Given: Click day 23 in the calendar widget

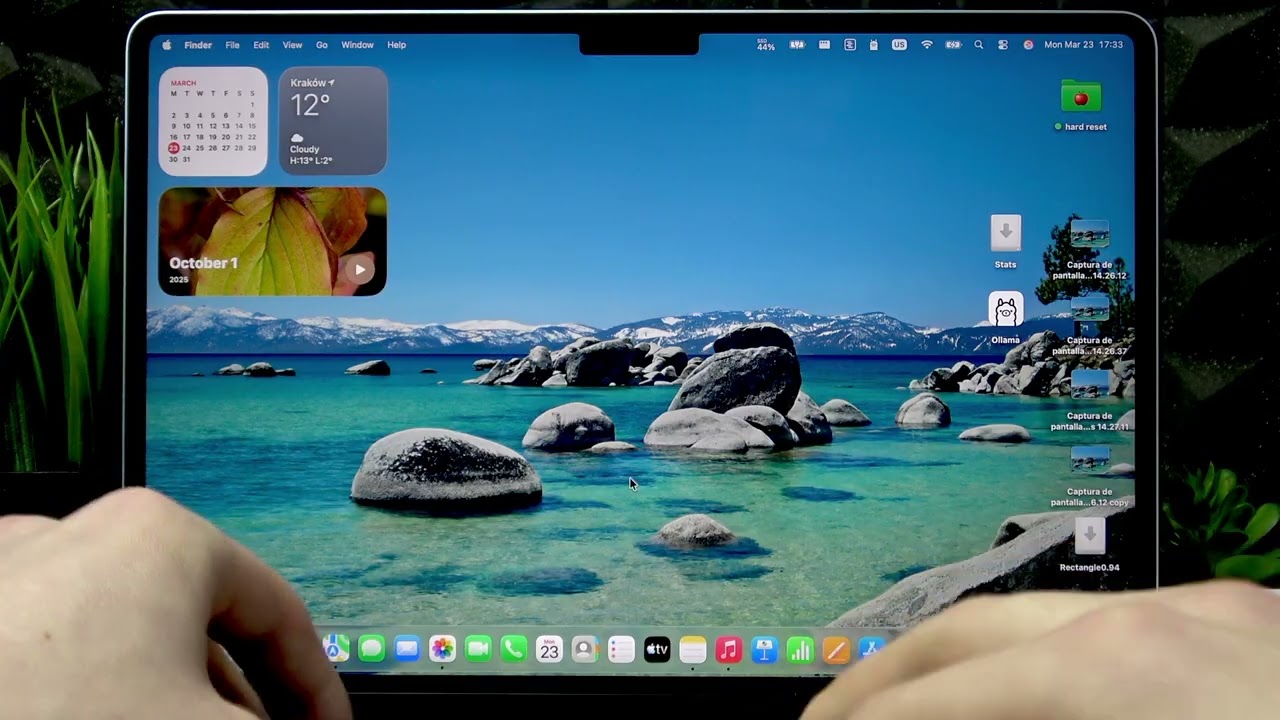Looking at the screenshot, I should (173, 148).
